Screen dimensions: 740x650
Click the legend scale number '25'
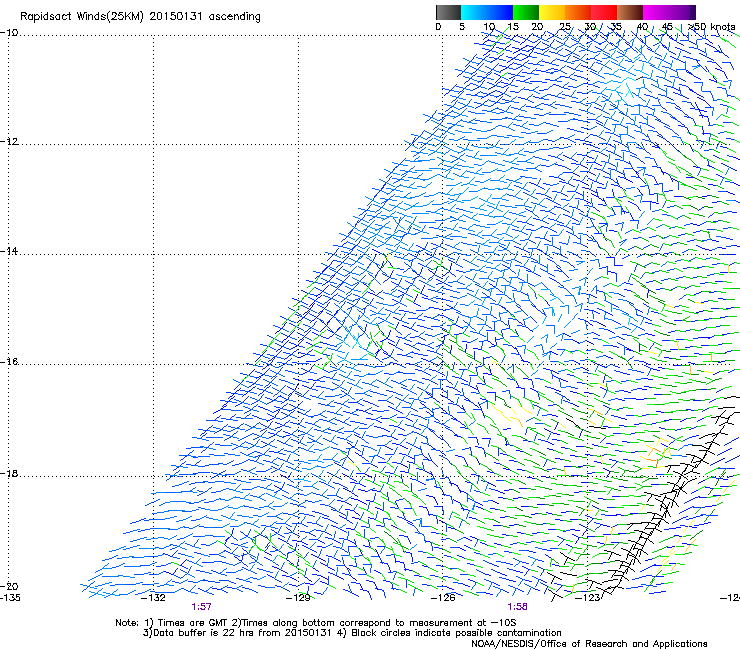(x=564, y=27)
